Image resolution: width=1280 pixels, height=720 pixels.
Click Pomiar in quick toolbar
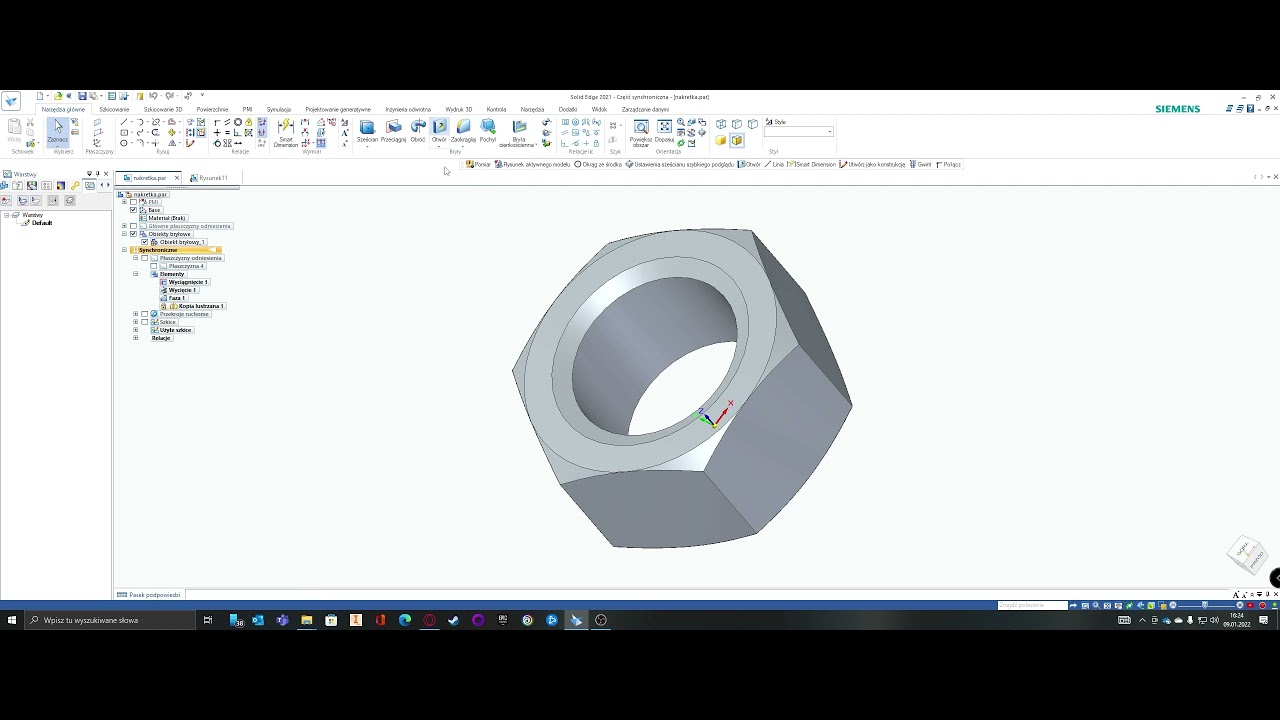click(x=479, y=164)
